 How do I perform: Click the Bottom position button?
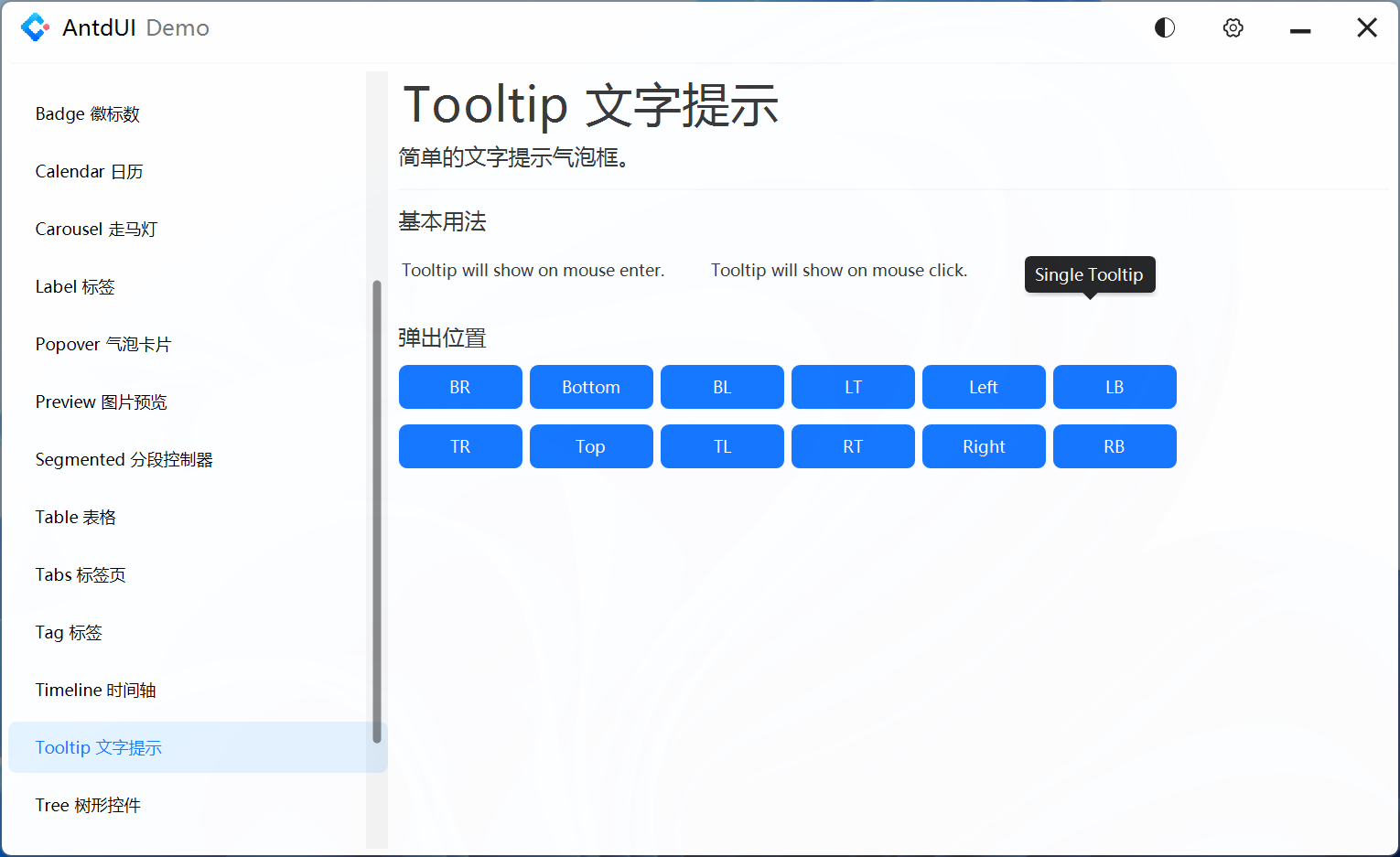click(591, 387)
